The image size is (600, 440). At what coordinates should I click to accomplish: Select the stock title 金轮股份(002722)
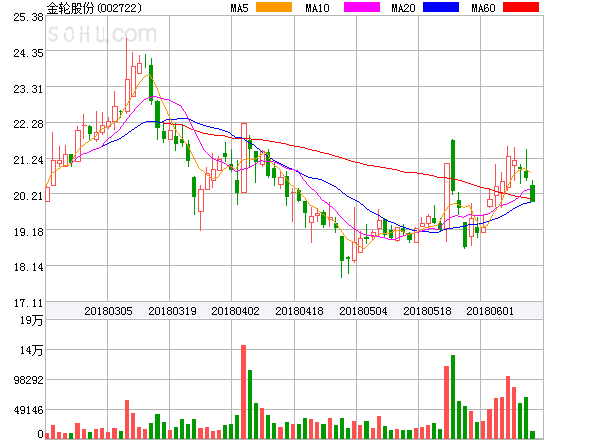point(94,8)
